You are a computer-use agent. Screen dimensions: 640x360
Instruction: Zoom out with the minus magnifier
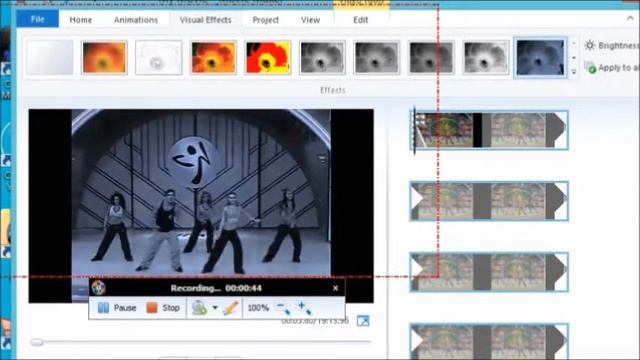tap(283, 308)
